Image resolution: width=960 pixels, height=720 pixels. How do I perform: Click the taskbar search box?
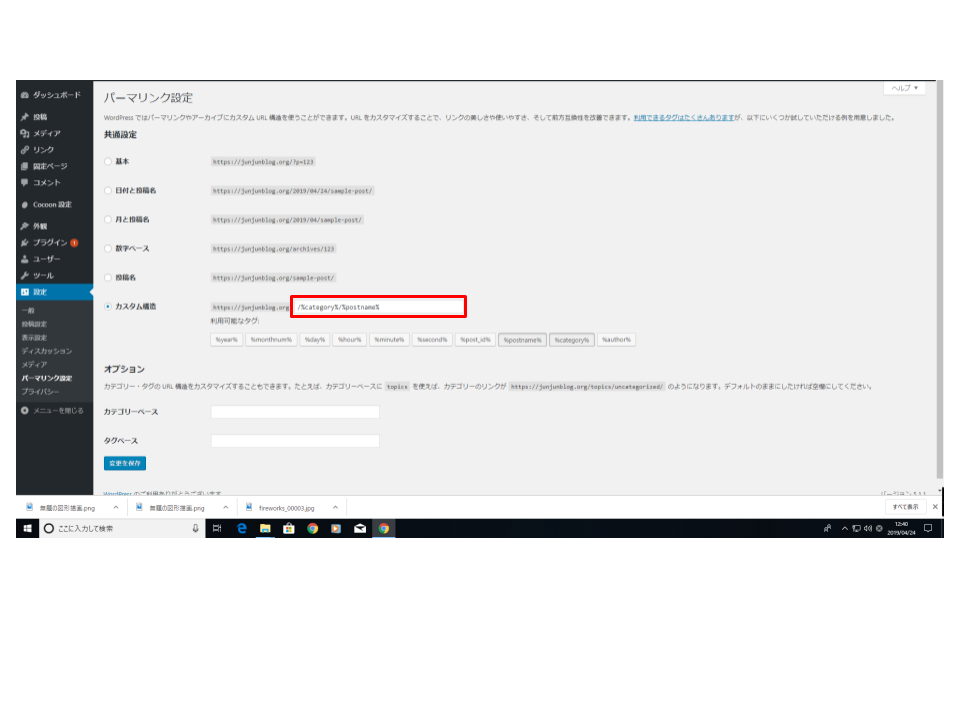click(x=122, y=528)
